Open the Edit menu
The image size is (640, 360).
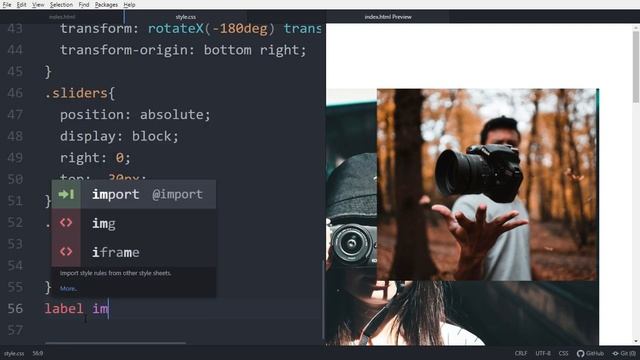tap(22, 5)
